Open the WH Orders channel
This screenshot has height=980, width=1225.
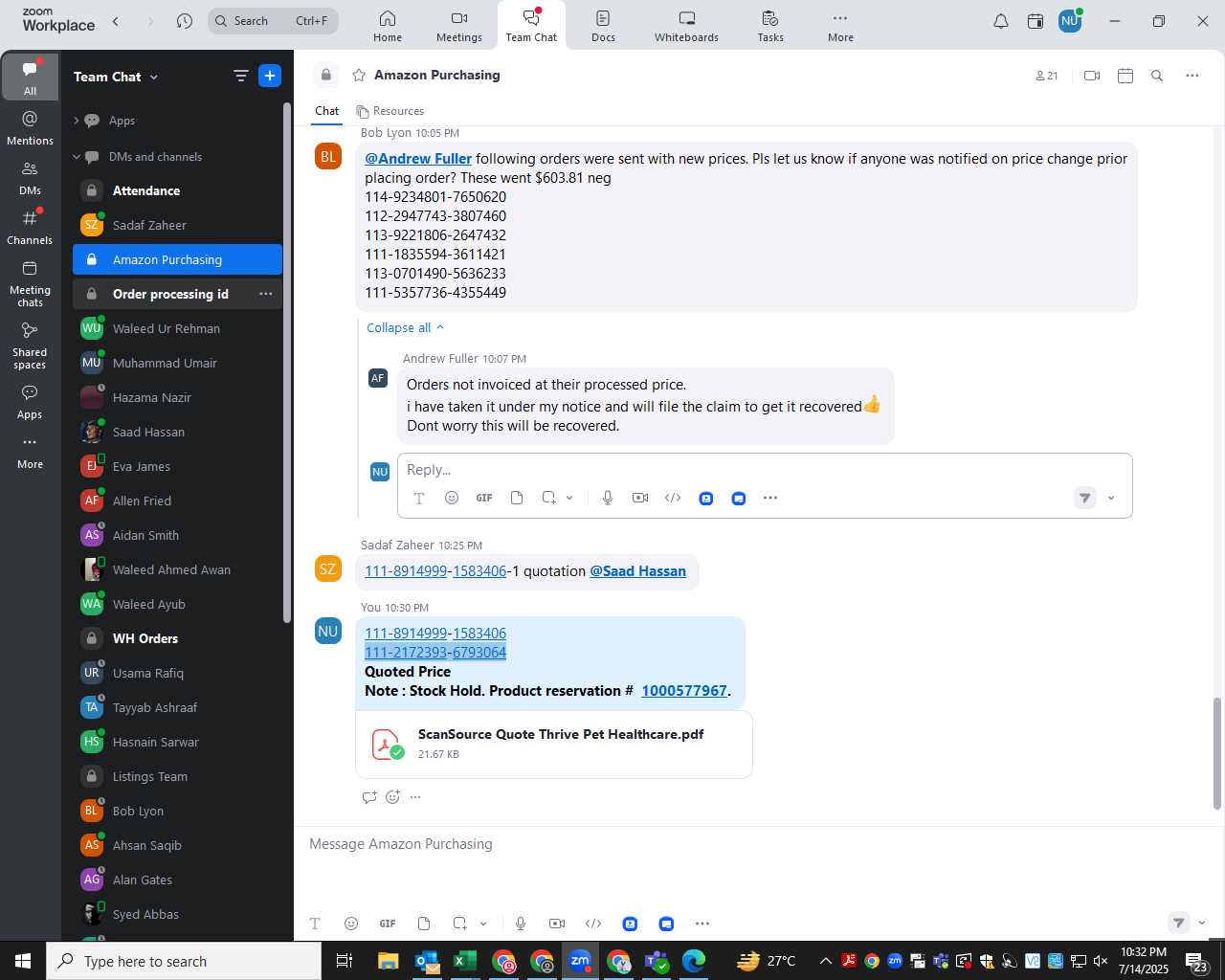pyautogui.click(x=177, y=638)
